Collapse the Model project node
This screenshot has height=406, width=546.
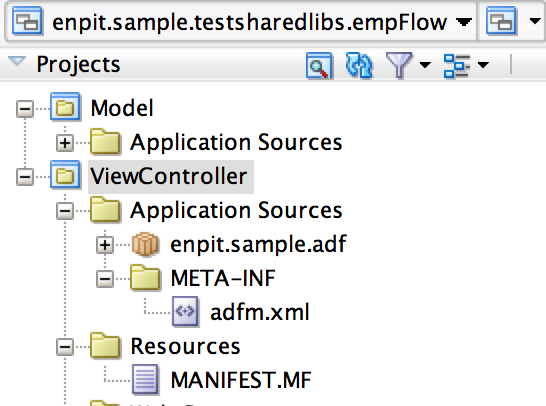(x=25, y=109)
